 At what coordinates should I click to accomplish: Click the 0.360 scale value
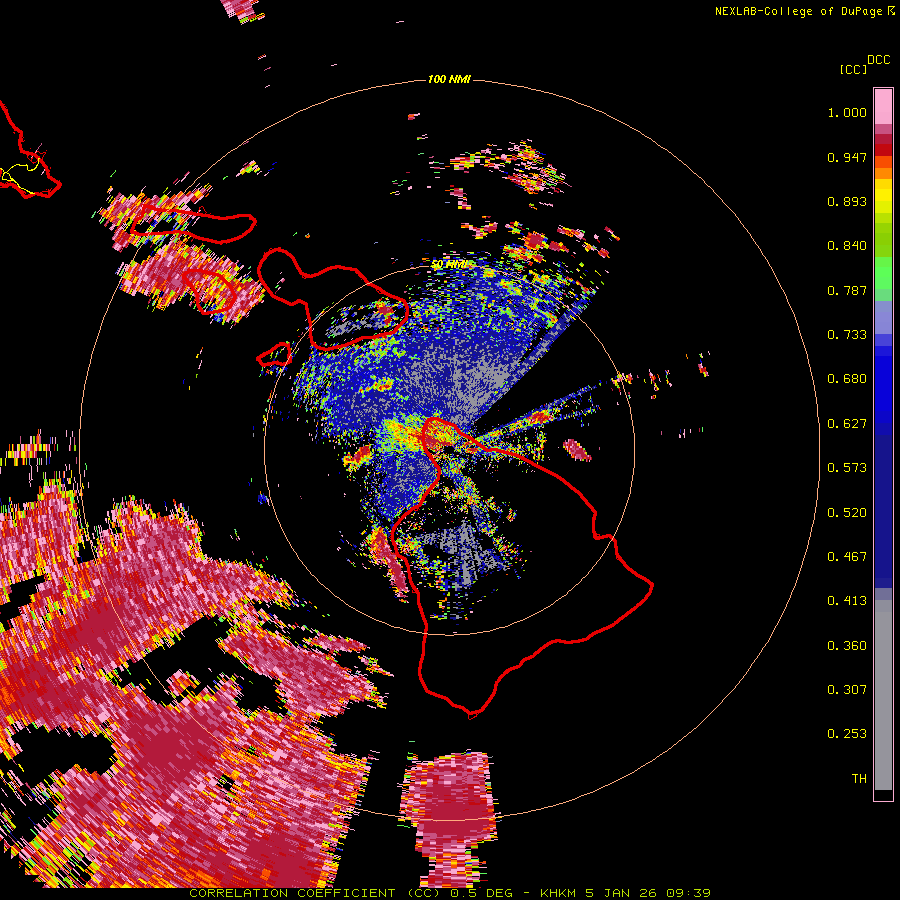click(x=847, y=646)
